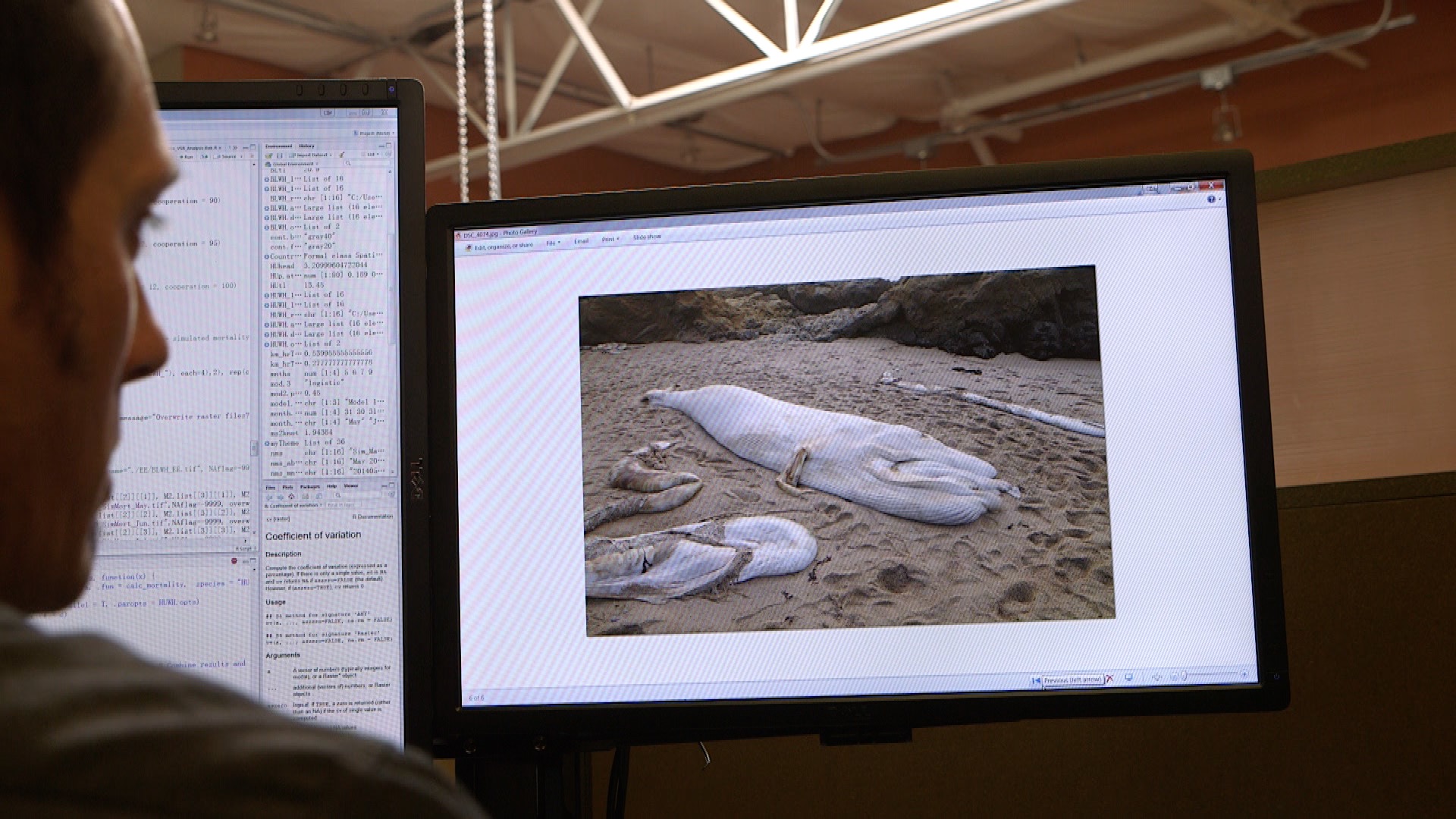Open the Photo Gallery help icon

[1211, 199]
